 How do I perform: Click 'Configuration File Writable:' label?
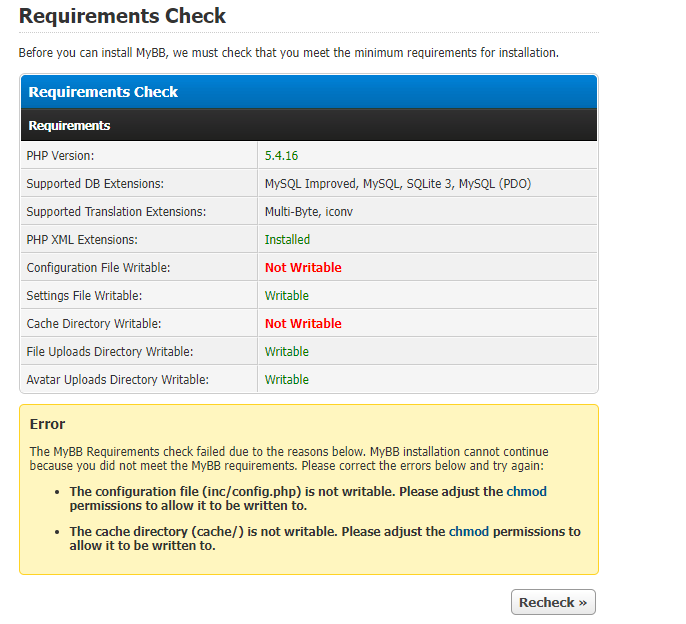click(x=98, y=267)
